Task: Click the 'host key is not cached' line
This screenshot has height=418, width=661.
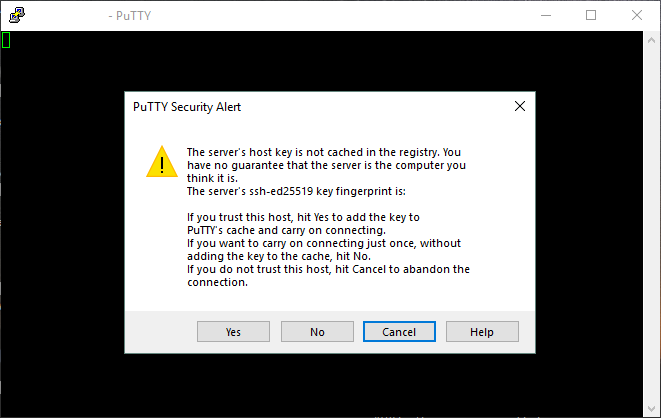Action: tap(322, 152)
